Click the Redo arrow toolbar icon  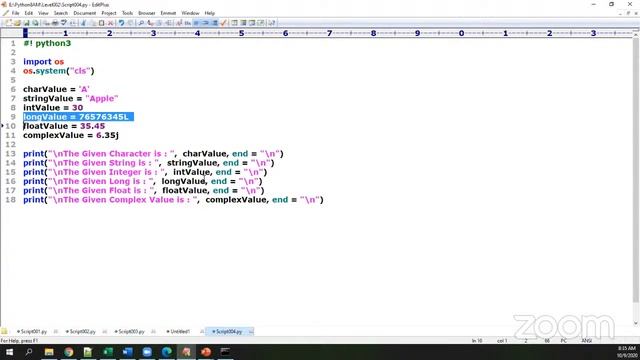130,23
